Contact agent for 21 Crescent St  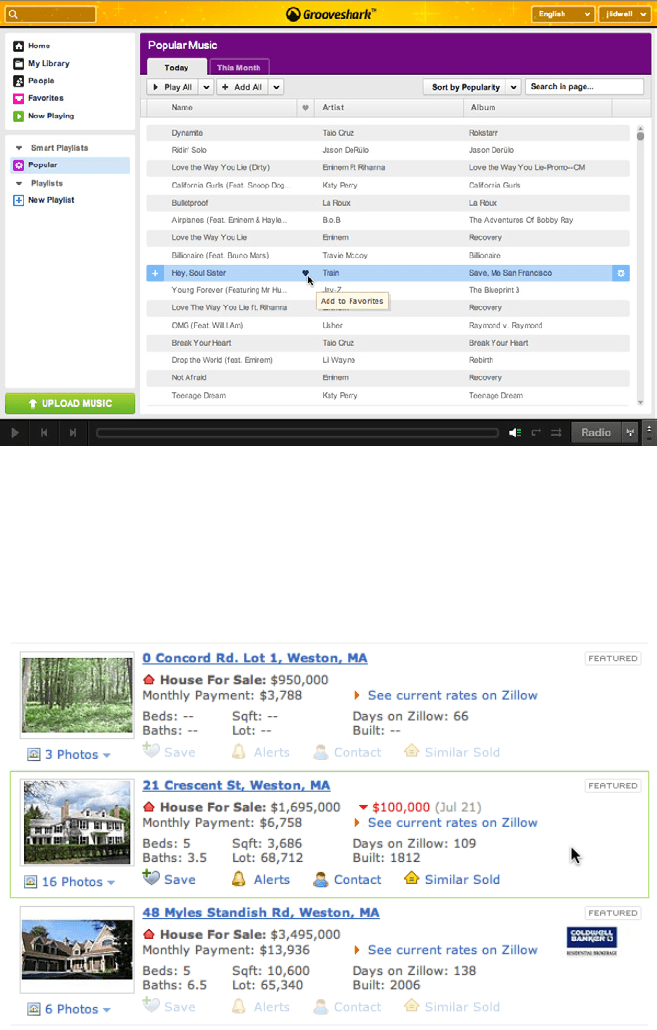pos(347,879)
